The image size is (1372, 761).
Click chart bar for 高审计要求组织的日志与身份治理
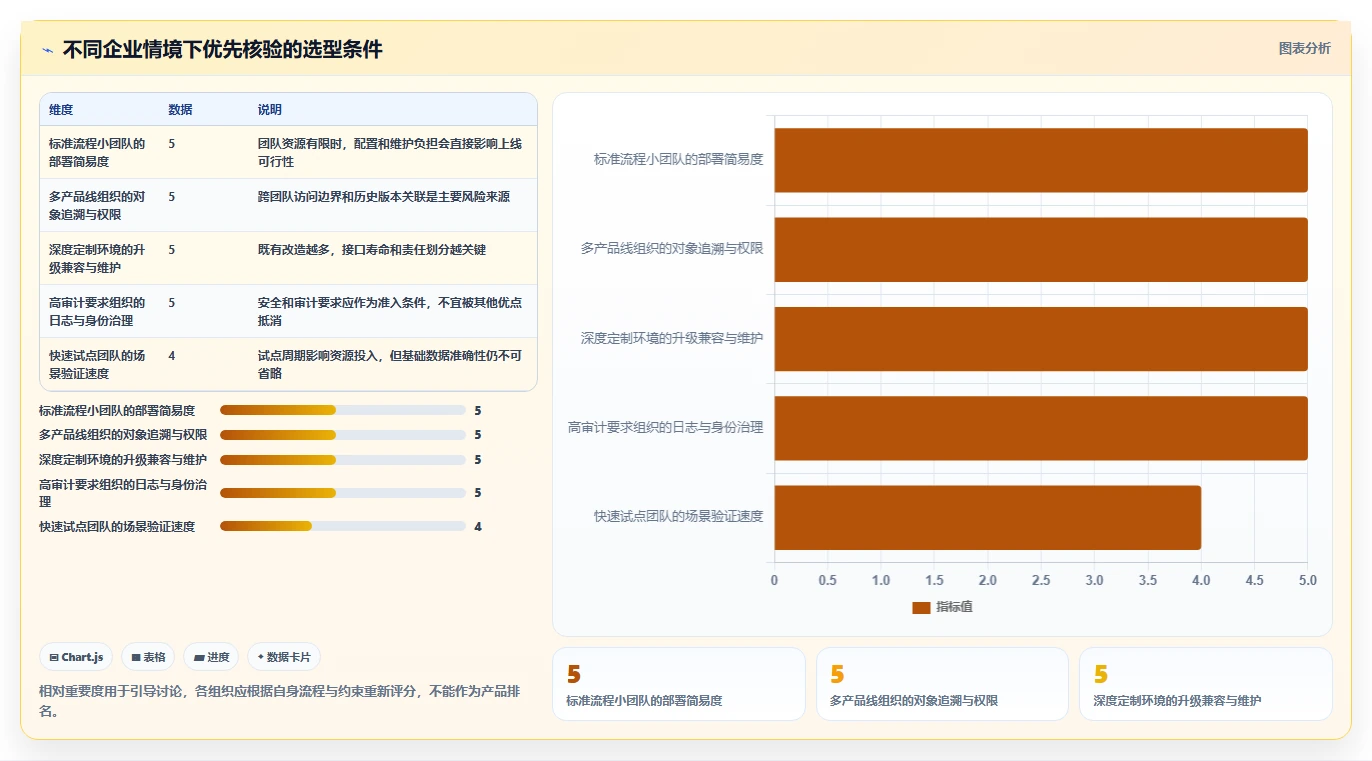pyautogui.click(x=1041, y=428)
